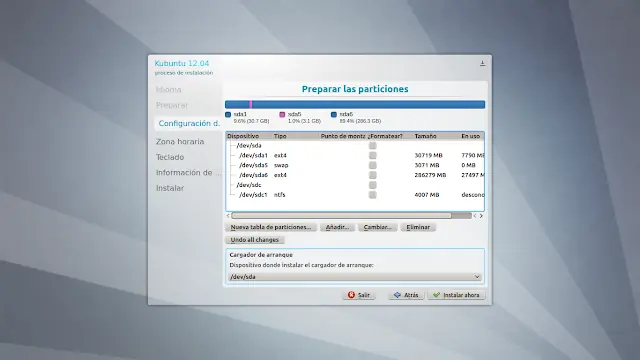
Task: Select the /dev/sdc1 ntfs partition row
Action: [x=355, y=195]
